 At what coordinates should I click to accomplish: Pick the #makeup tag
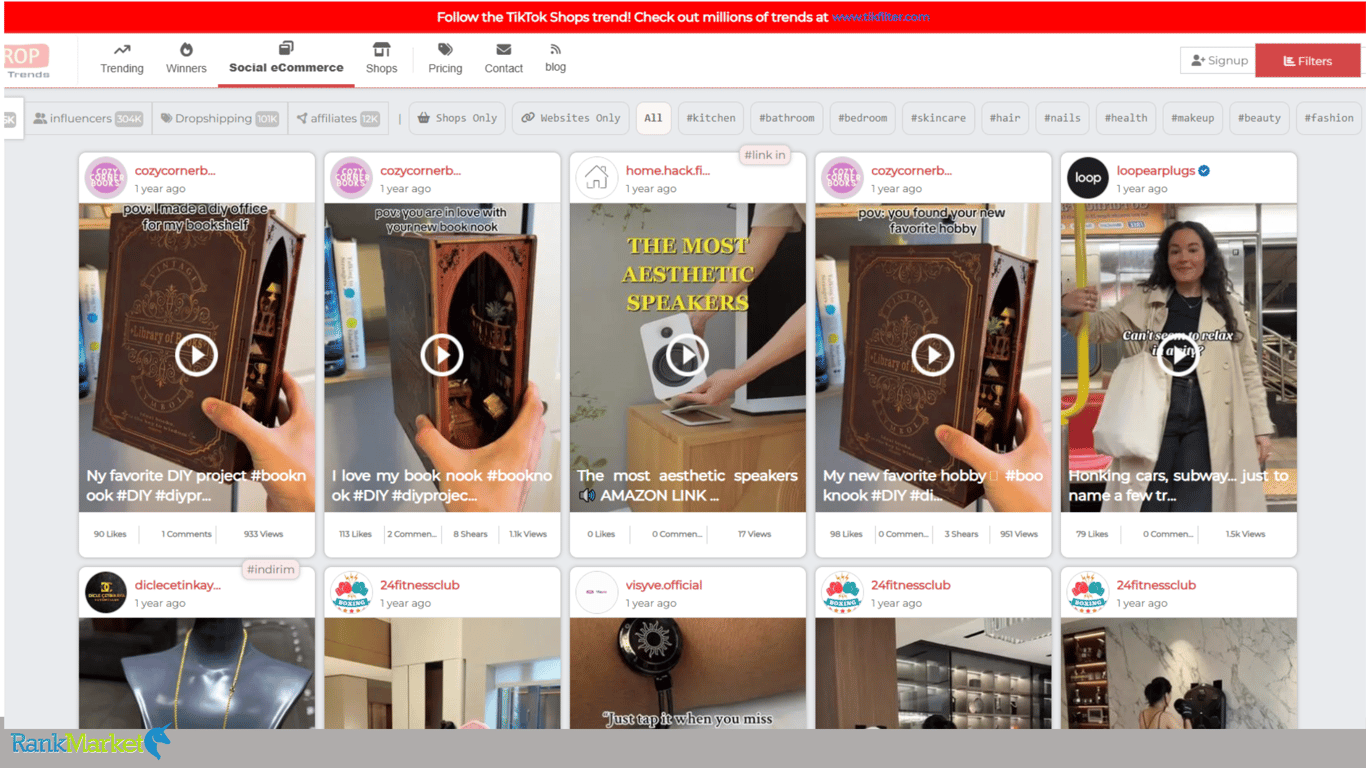[x=1192, y=118]
